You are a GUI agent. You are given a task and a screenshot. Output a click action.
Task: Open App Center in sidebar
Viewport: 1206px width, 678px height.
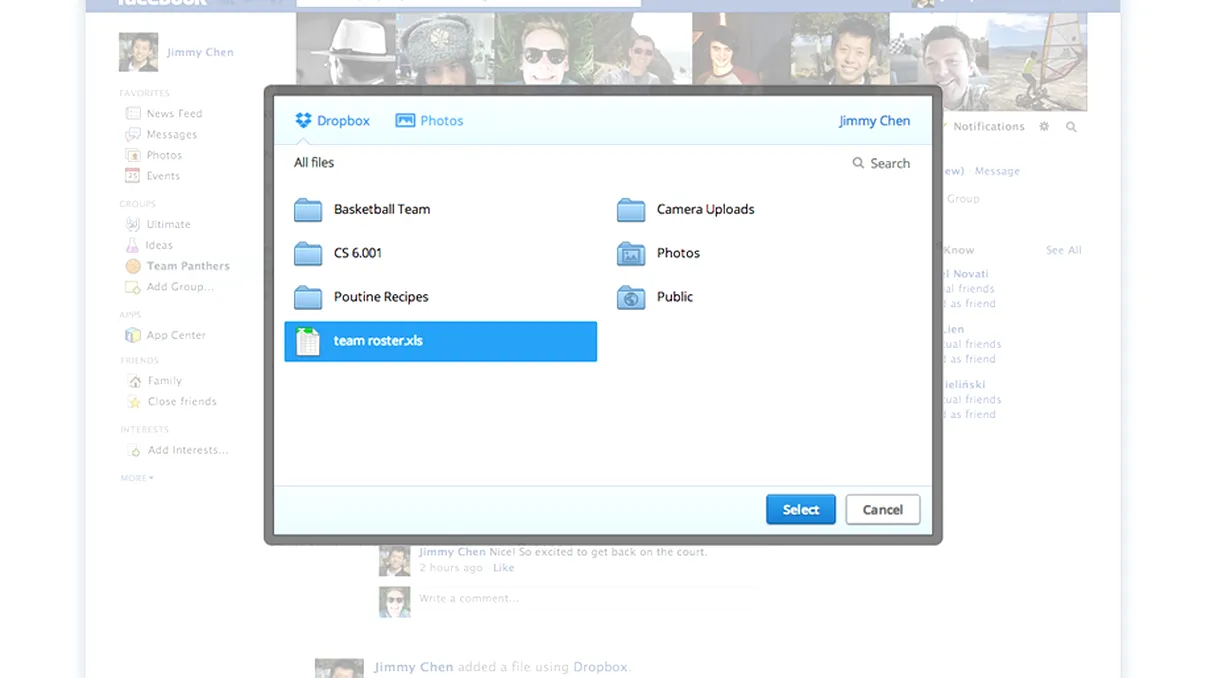(176, 336)
